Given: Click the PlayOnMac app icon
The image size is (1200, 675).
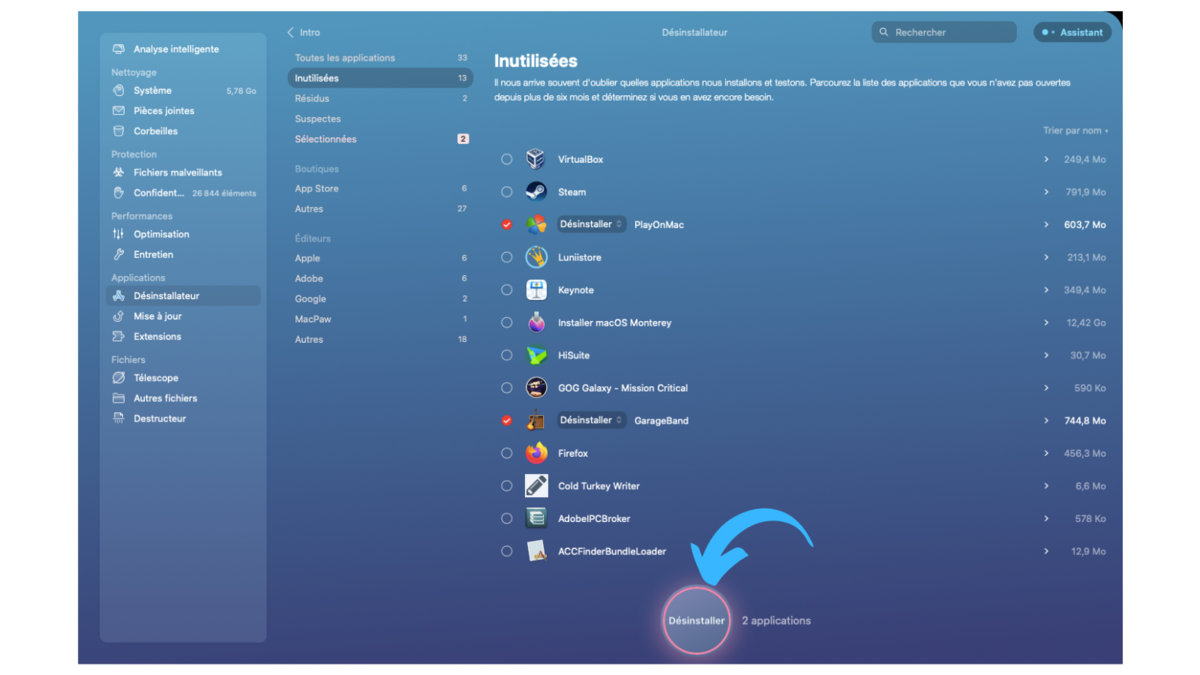Looking at the screenshot, I should coord(536,225).
